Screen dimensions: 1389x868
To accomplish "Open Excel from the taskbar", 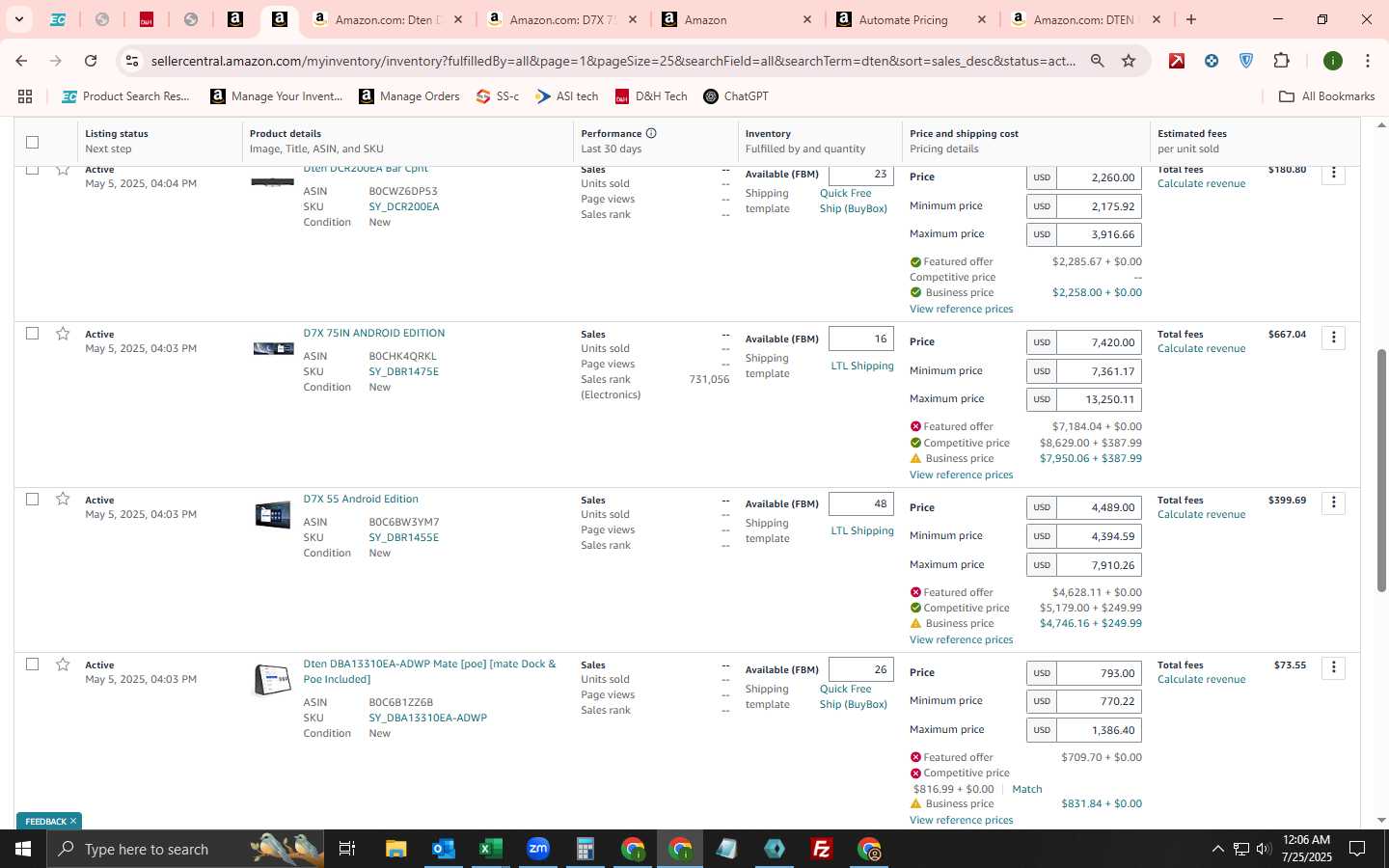I will pyautogui.click(x=490, y=849).
